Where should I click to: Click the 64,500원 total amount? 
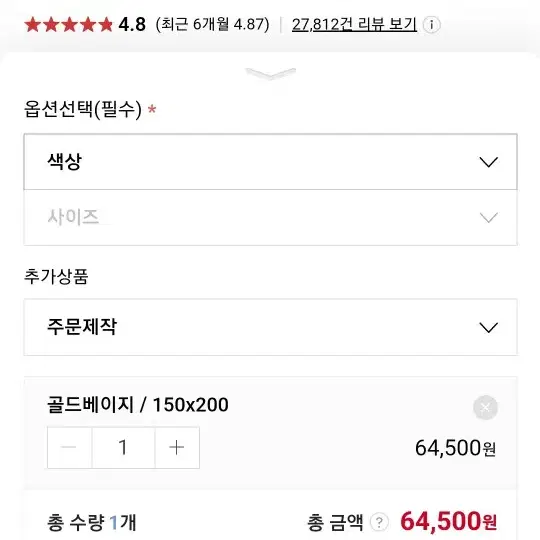click(x=448, y=521)
